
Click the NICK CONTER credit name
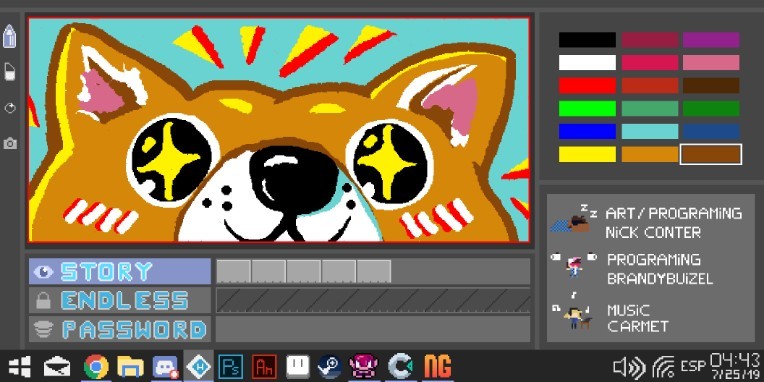pos(653,232)
